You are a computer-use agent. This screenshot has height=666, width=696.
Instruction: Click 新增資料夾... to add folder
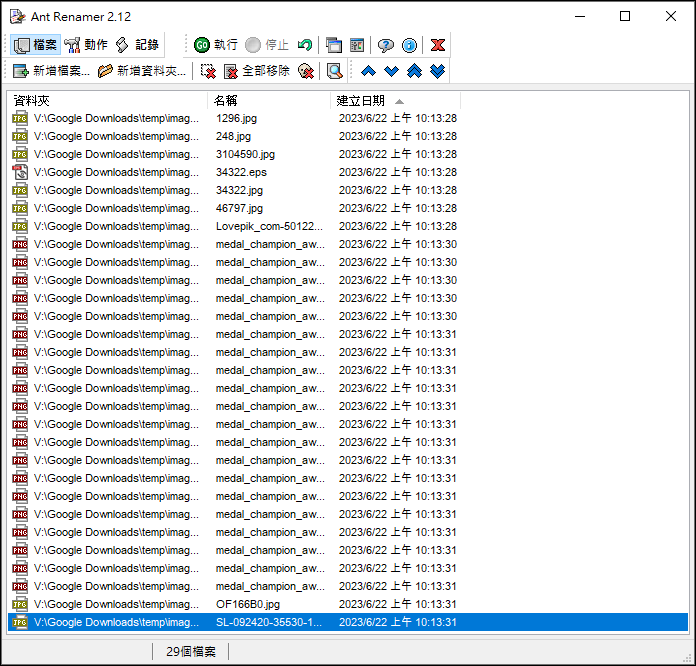142,71
